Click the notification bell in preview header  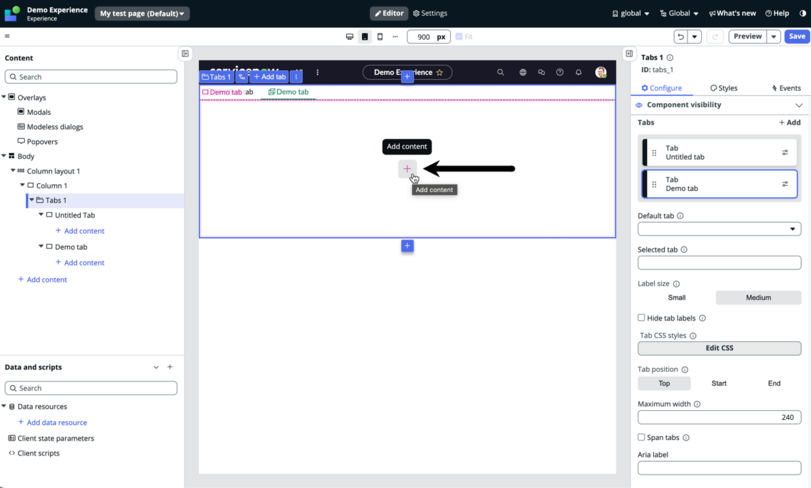point(578,72)
